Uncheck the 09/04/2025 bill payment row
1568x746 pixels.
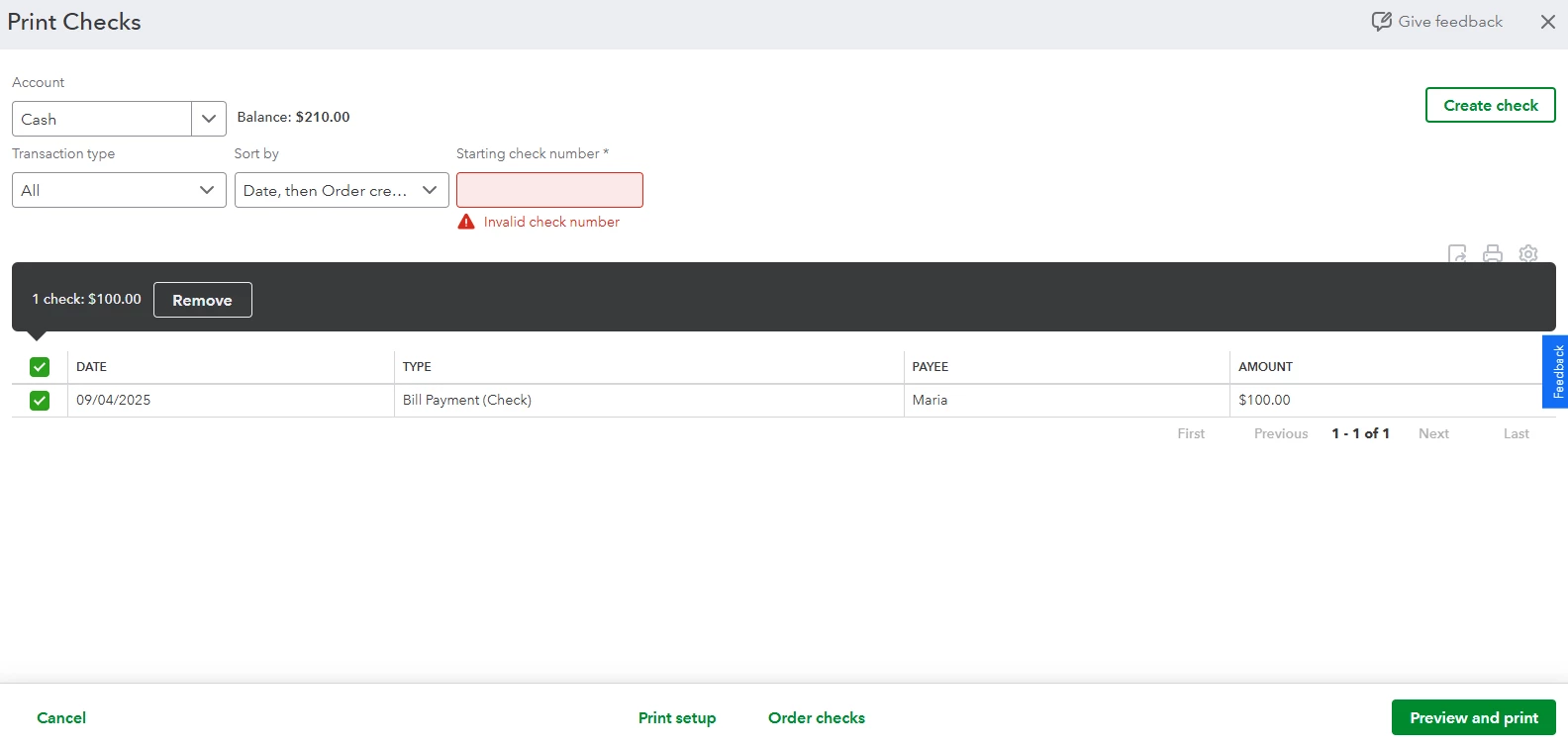point(40,401)
